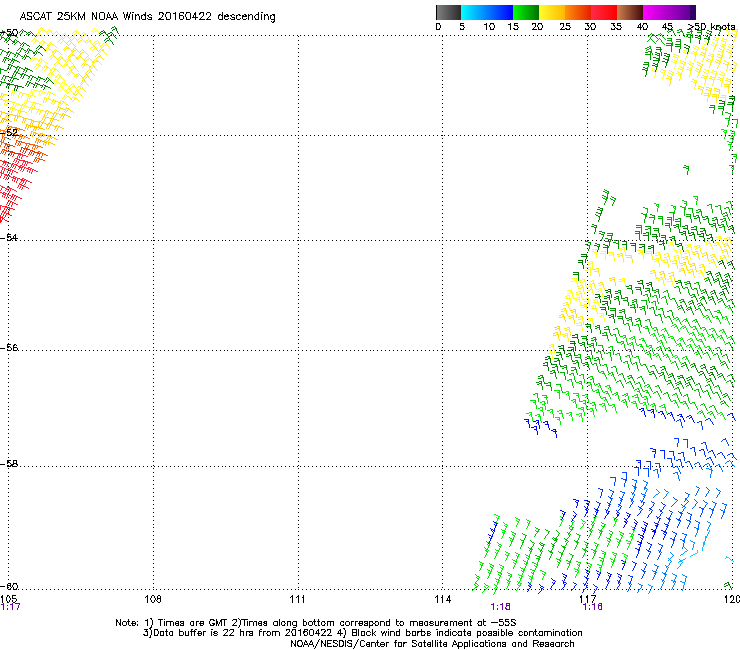Click the latitude label -58

pos(9,464)
